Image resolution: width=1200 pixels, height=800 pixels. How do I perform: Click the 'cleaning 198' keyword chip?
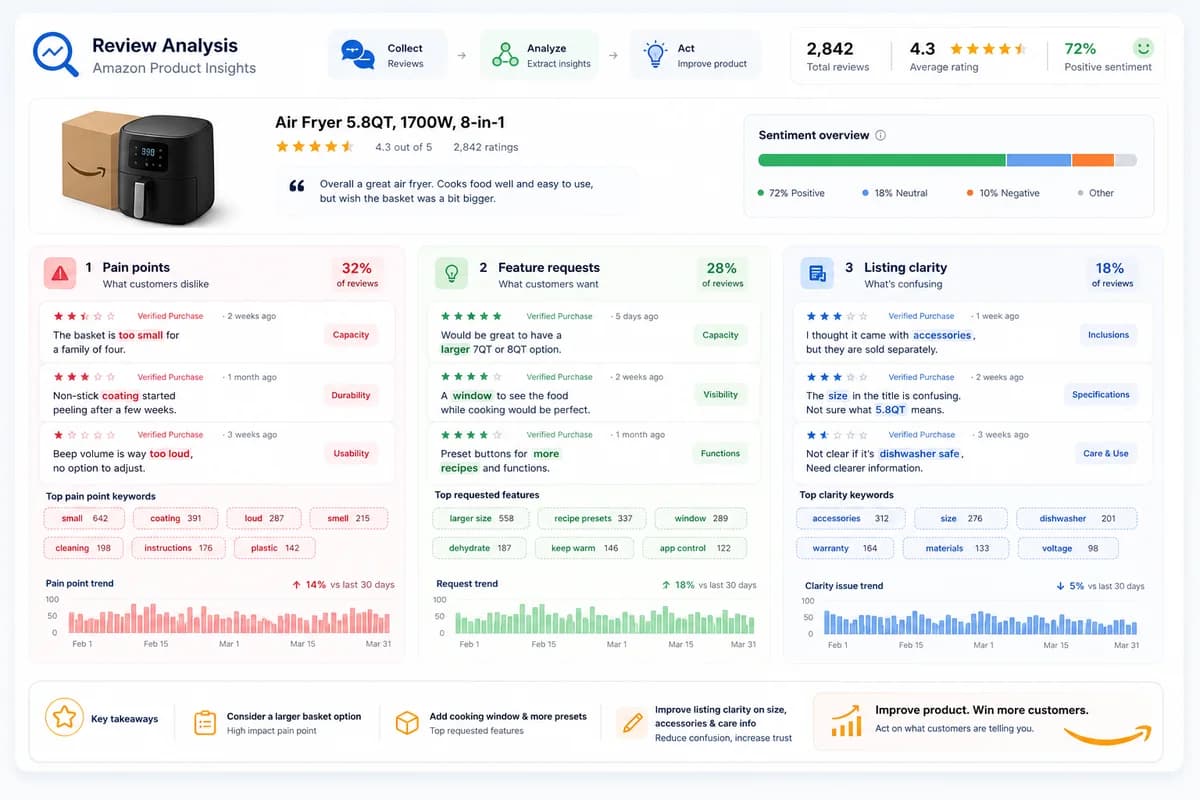point(84,548)
